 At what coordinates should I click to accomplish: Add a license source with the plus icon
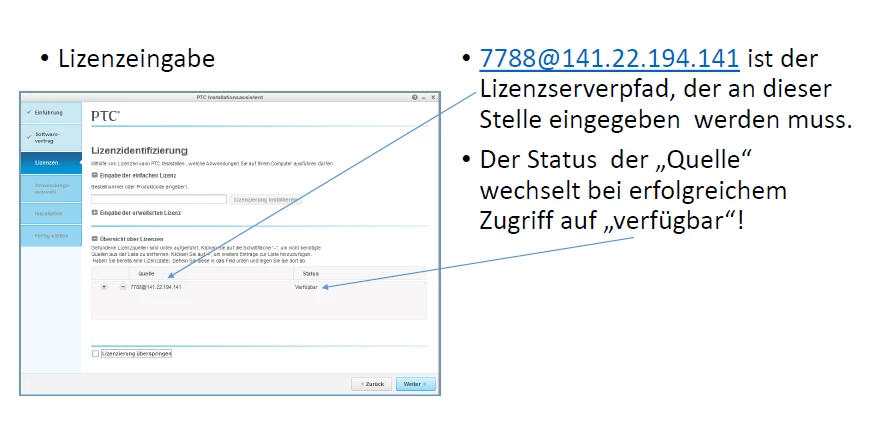[104, 287]
